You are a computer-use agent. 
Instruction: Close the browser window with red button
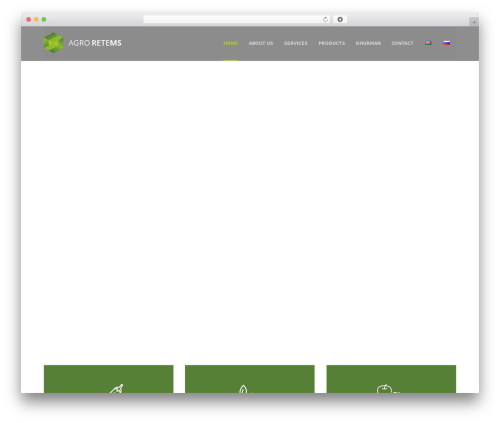(29, 19)
